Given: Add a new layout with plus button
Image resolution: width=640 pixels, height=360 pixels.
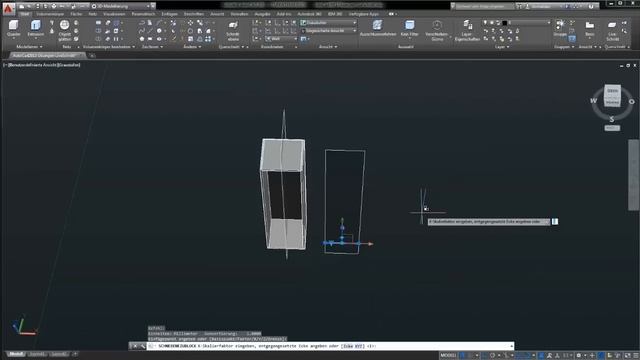Looking at the screenshot, I should click(x=74, y=354).
